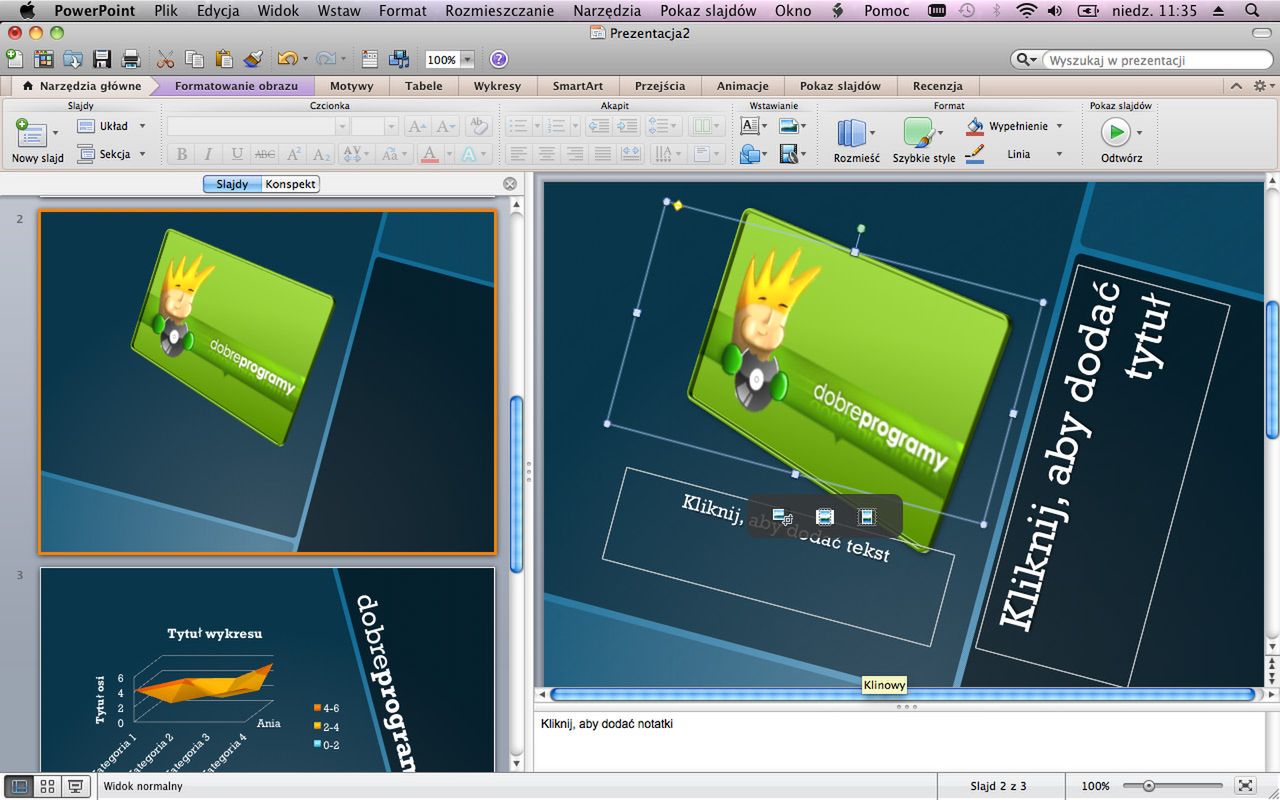Click the Nowy slajd icon

(31, 133)
